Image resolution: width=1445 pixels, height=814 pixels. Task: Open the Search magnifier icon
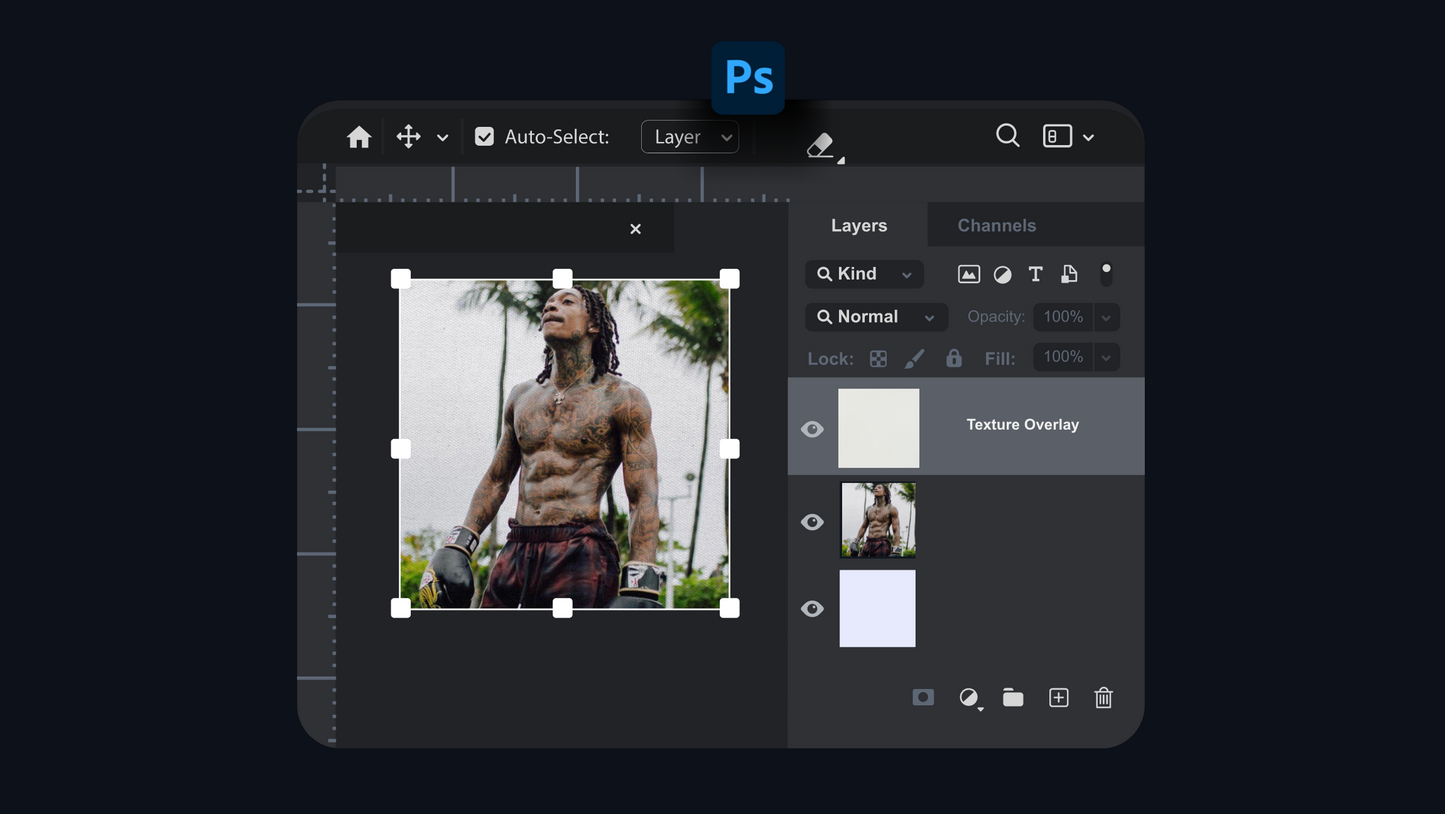point(1007,136)
